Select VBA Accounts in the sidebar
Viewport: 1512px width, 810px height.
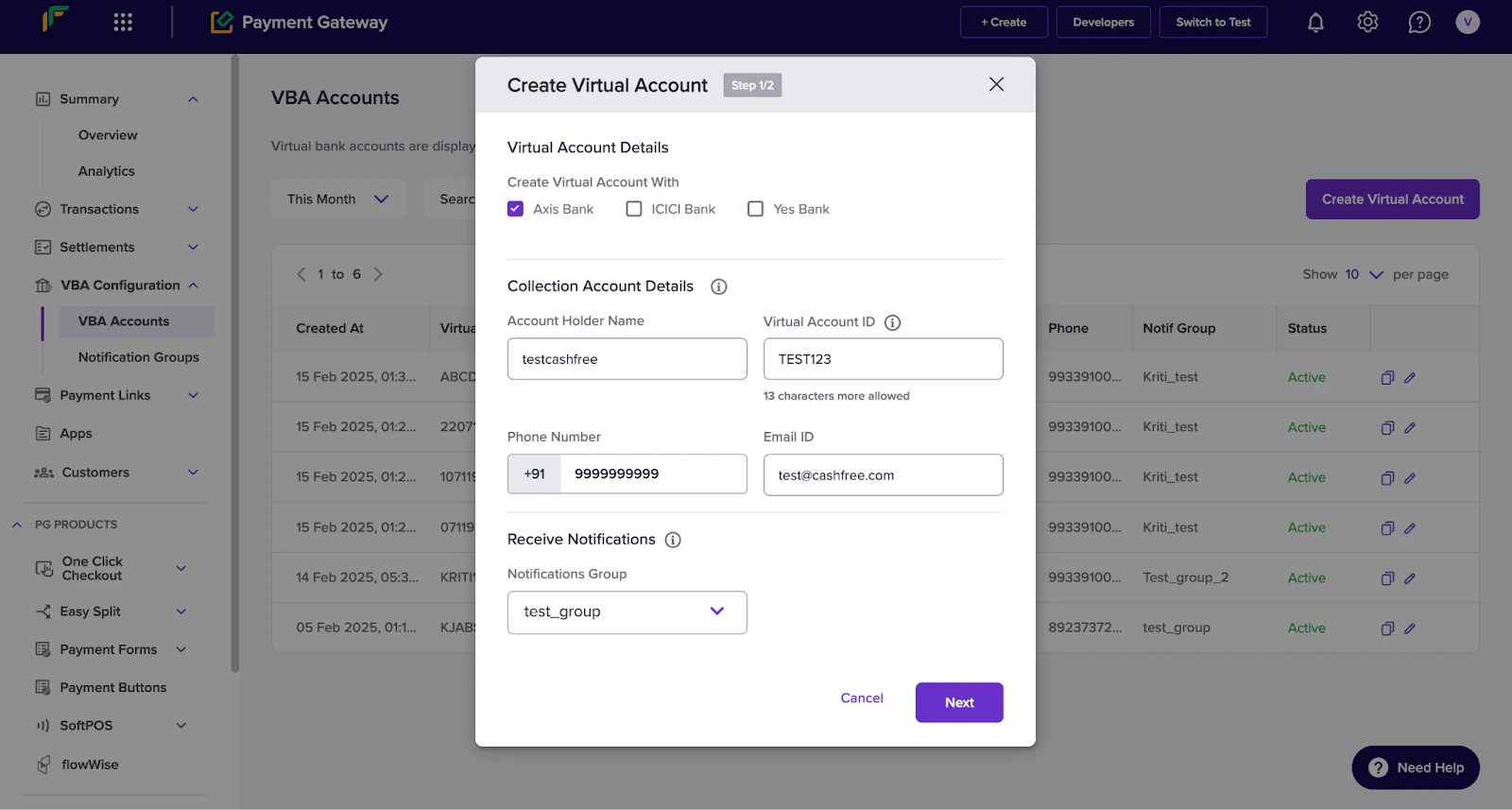pyautogui.click(x=136, y=321)
